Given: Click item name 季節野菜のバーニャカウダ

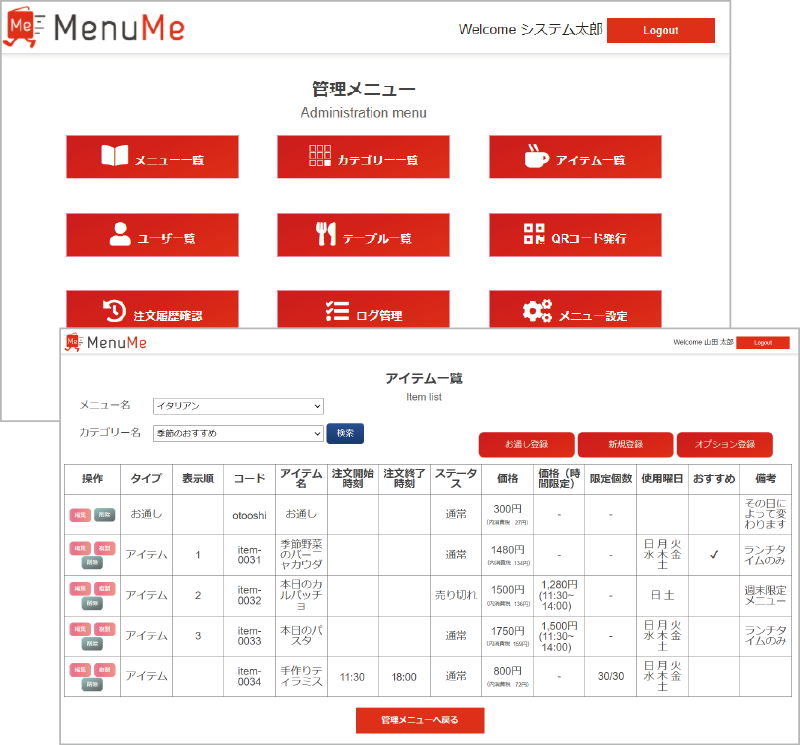Looking at the screenshot, I should click(x=301, y=554).
